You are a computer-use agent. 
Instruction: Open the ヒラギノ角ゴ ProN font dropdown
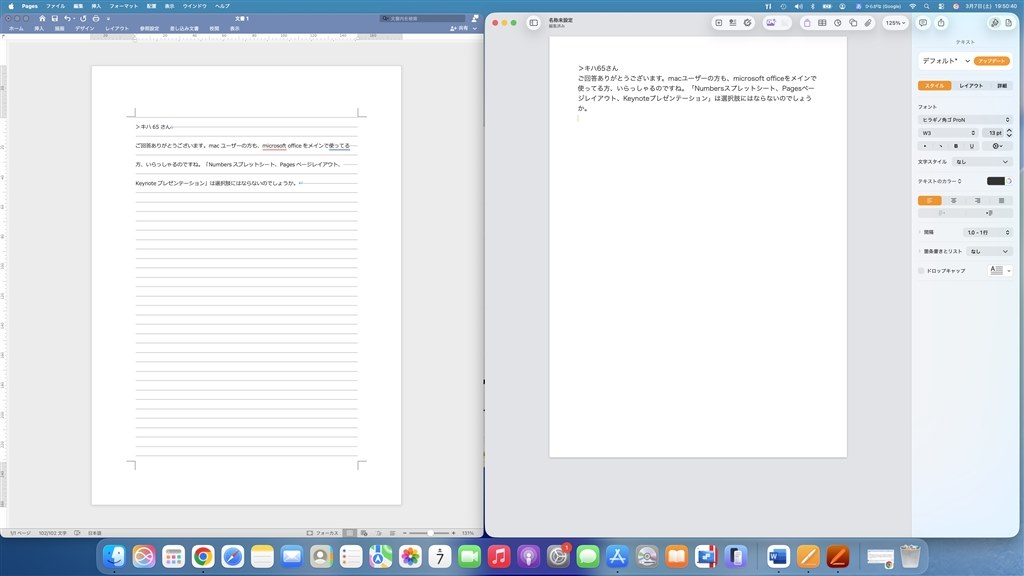coord(965,120)
